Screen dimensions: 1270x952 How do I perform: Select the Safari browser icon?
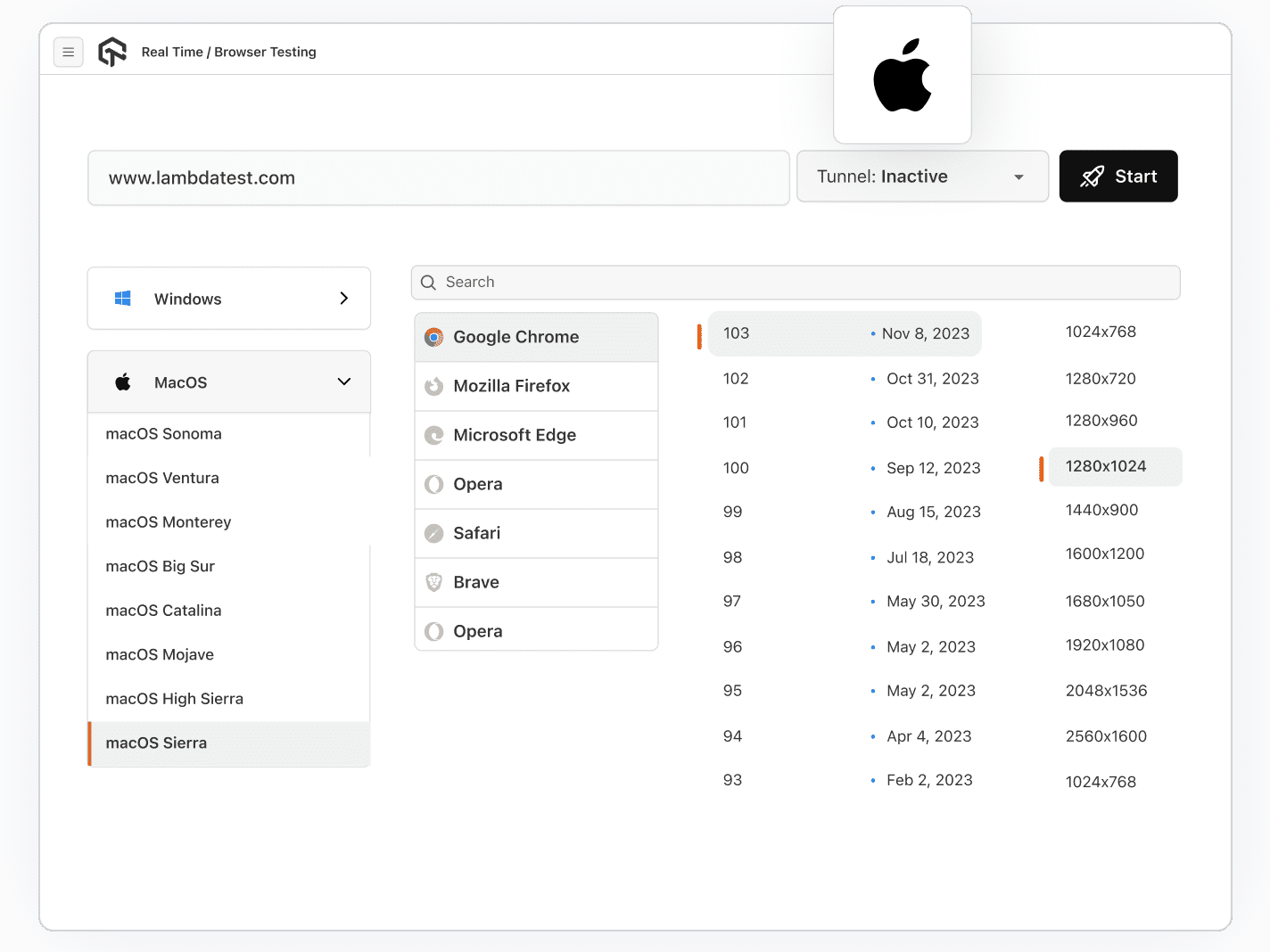click(434, 533)
